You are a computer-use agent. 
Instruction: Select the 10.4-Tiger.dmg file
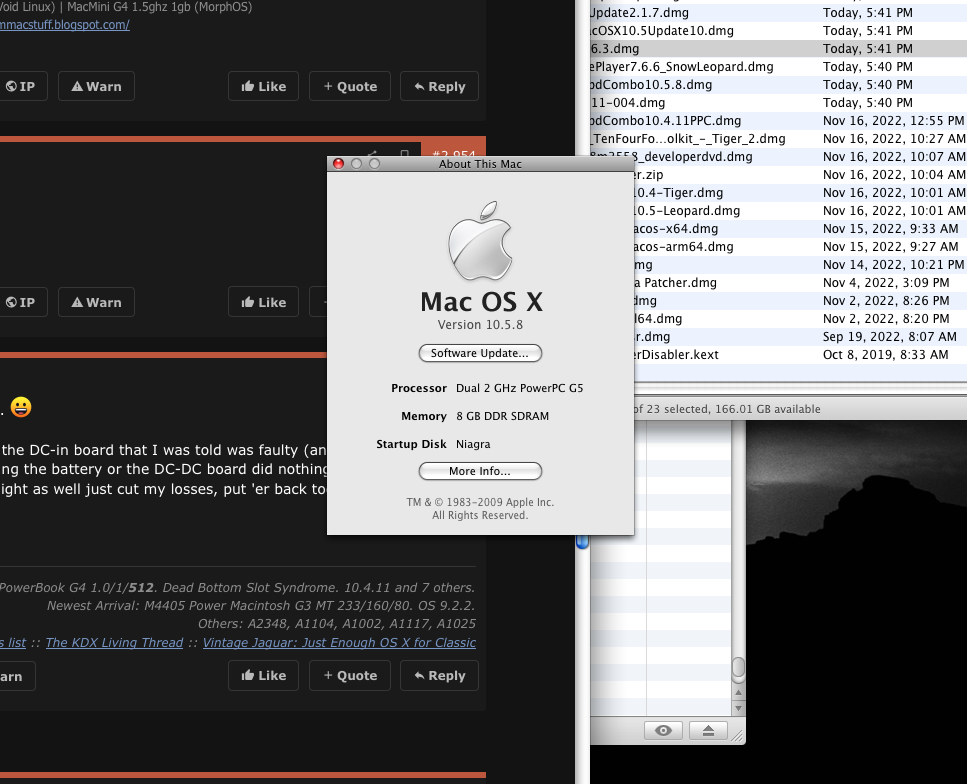tap(800, 192)
